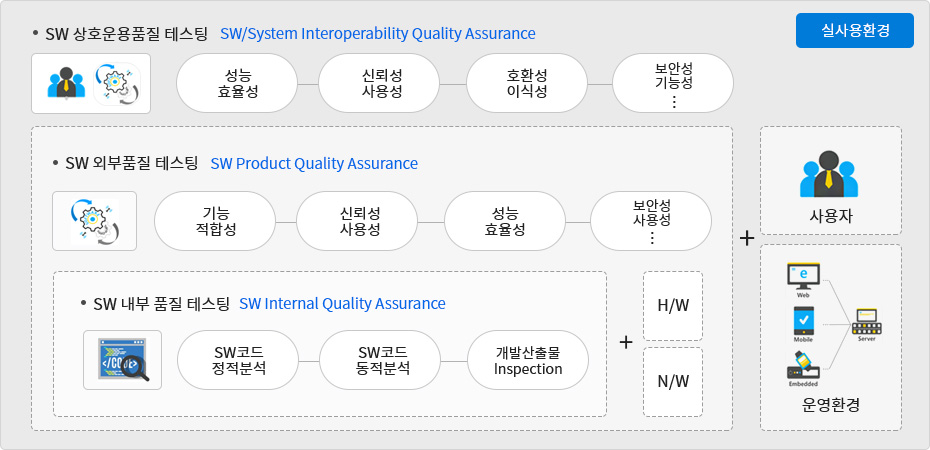This screenshot has width=930, height=450.
Task: Select the 호환성 이식성 pill
Action: 527,83
